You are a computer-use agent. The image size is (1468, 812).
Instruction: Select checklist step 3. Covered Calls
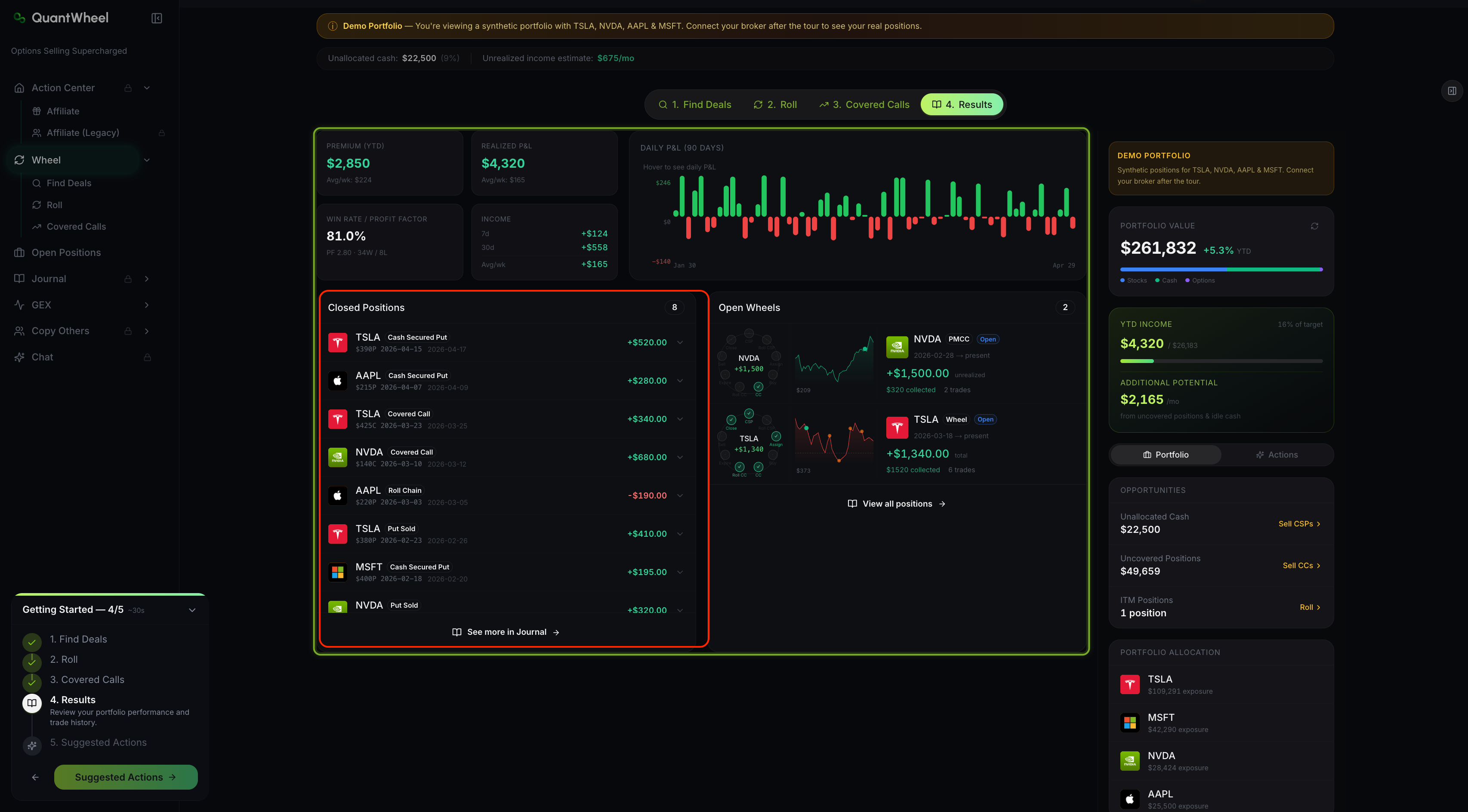(x=86, y=680)
